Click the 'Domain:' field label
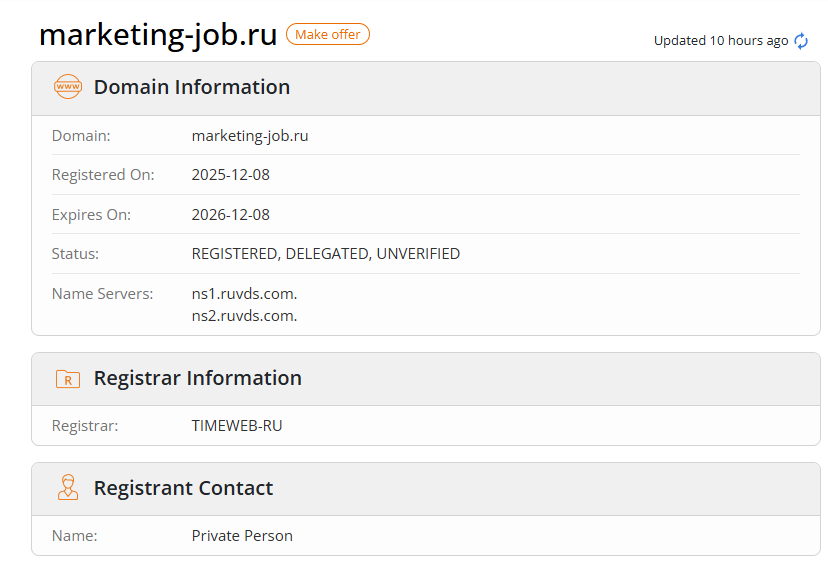Screen dimensions: 828x568 tap(81, 136)
